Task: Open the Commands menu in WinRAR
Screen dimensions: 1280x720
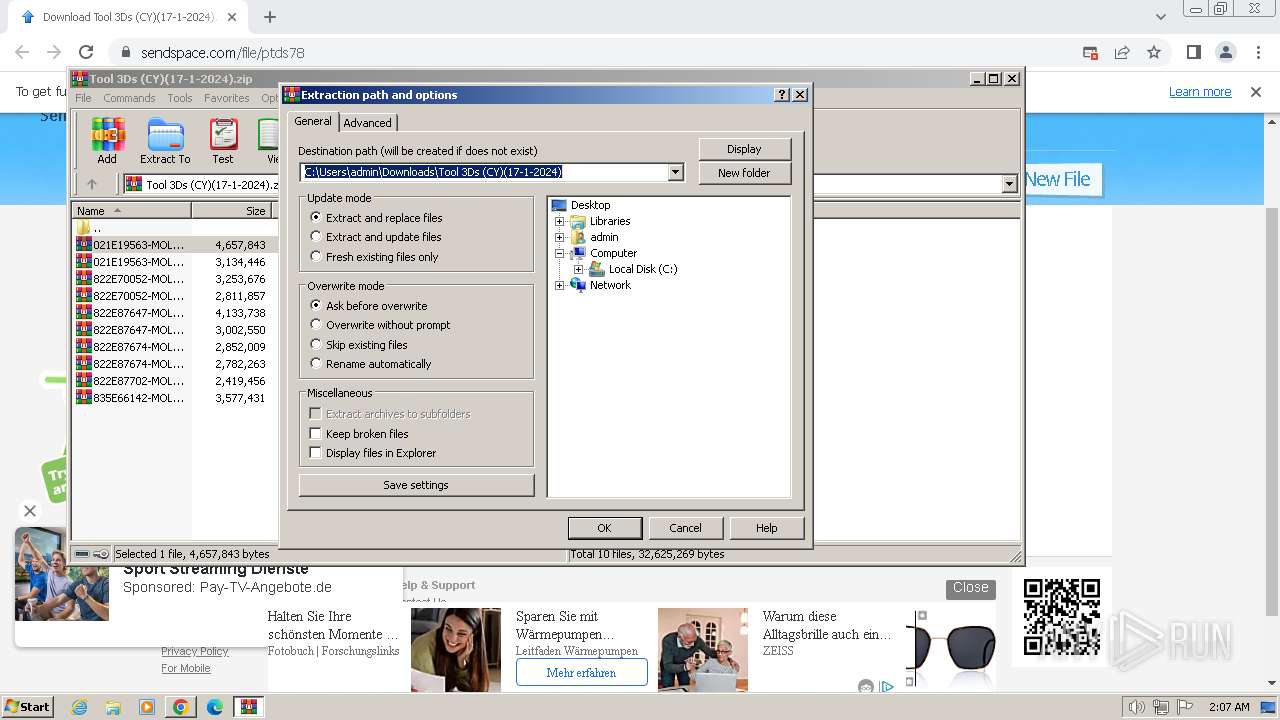Action: pos(129,98)
